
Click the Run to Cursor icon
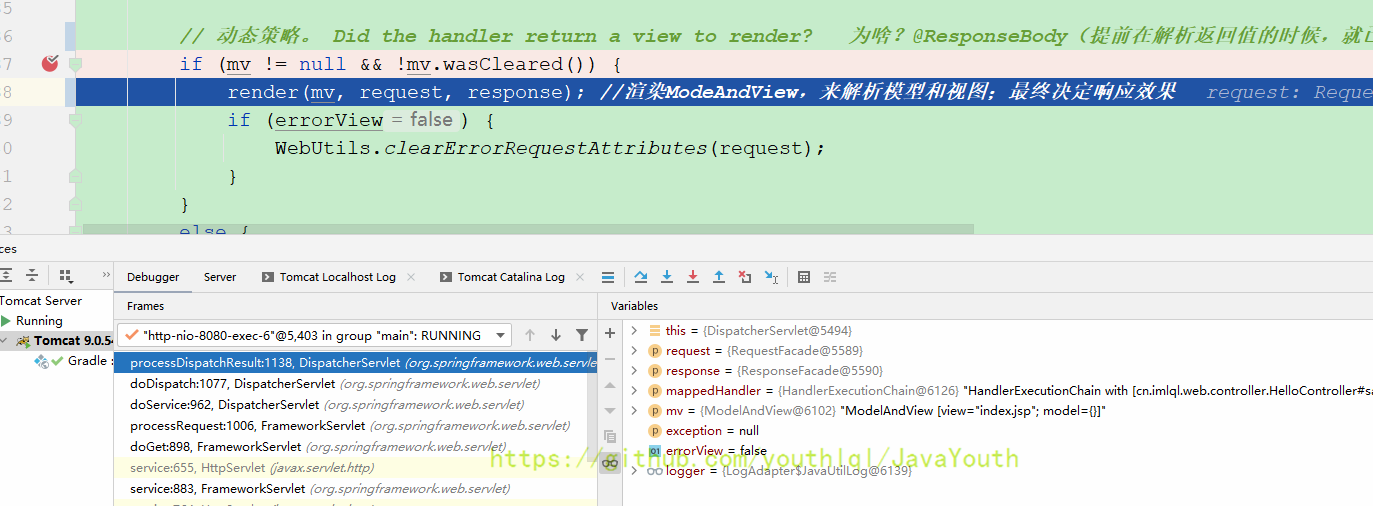(771, 277)
